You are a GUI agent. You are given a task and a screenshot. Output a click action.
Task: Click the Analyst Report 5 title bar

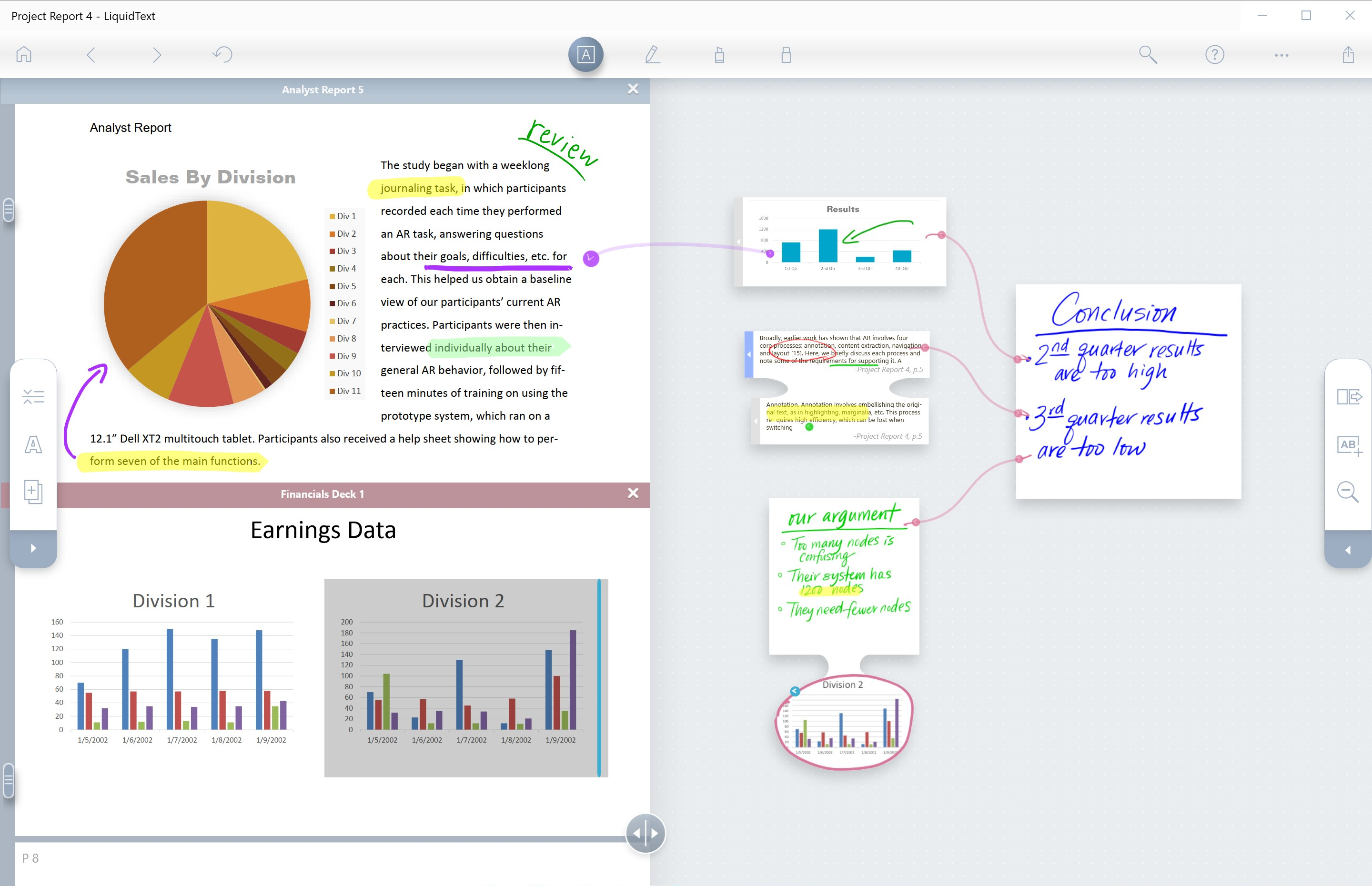(x=323, y=89)
